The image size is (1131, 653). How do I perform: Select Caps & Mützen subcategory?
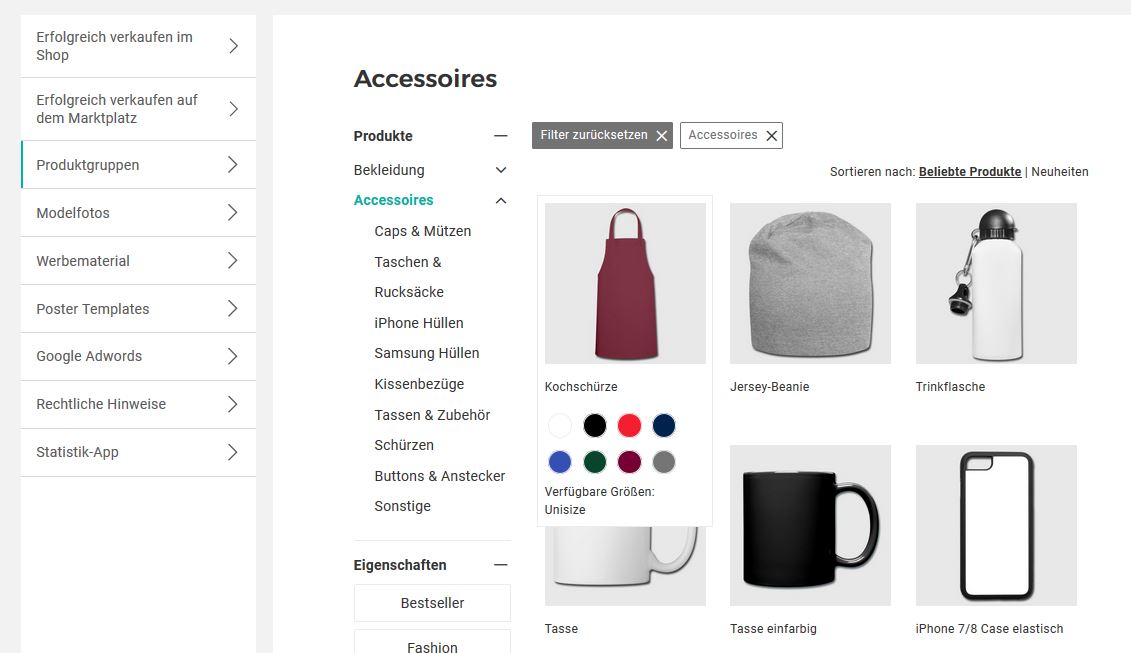422,231
